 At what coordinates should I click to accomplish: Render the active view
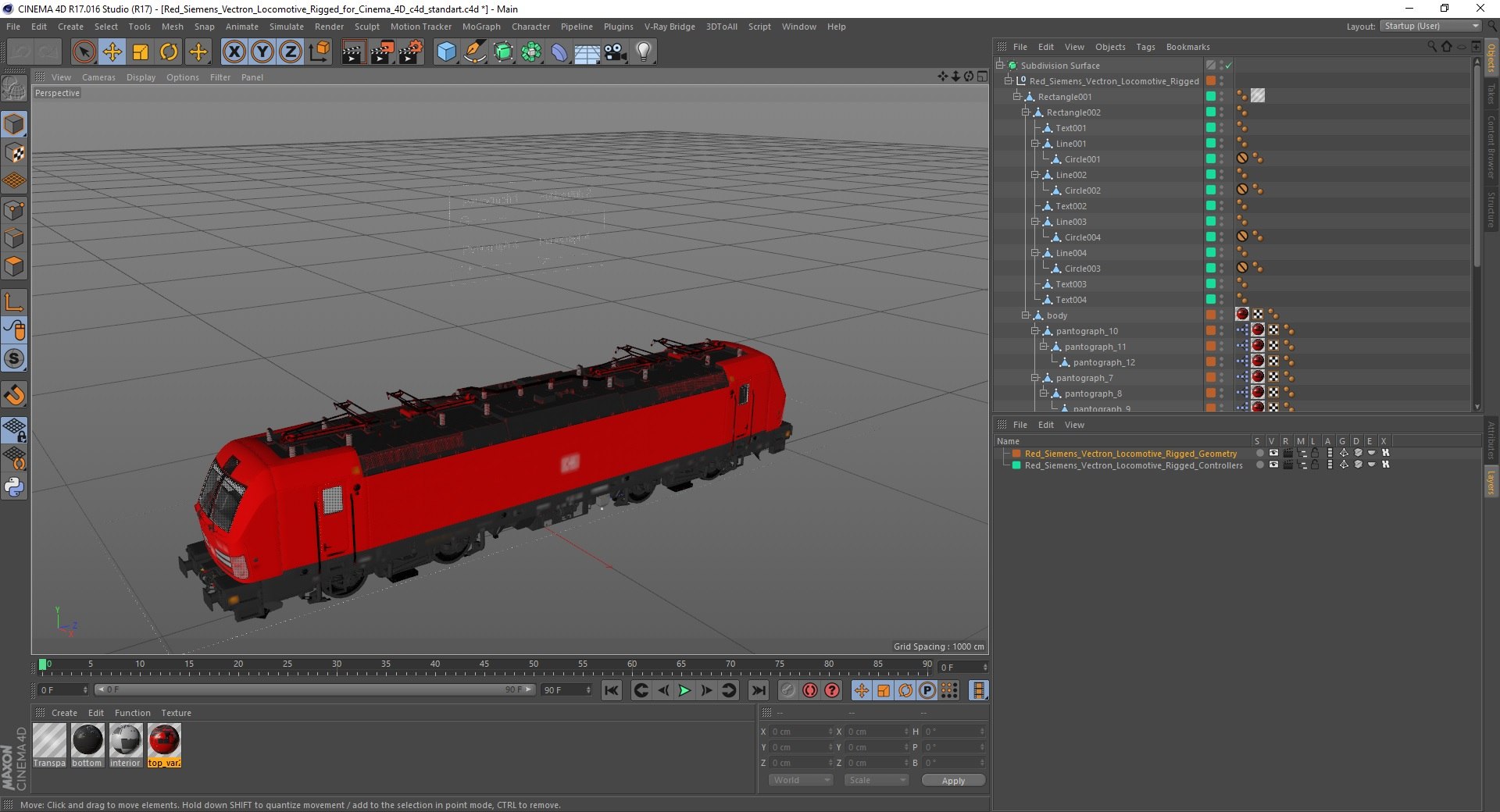click(353, 52)
